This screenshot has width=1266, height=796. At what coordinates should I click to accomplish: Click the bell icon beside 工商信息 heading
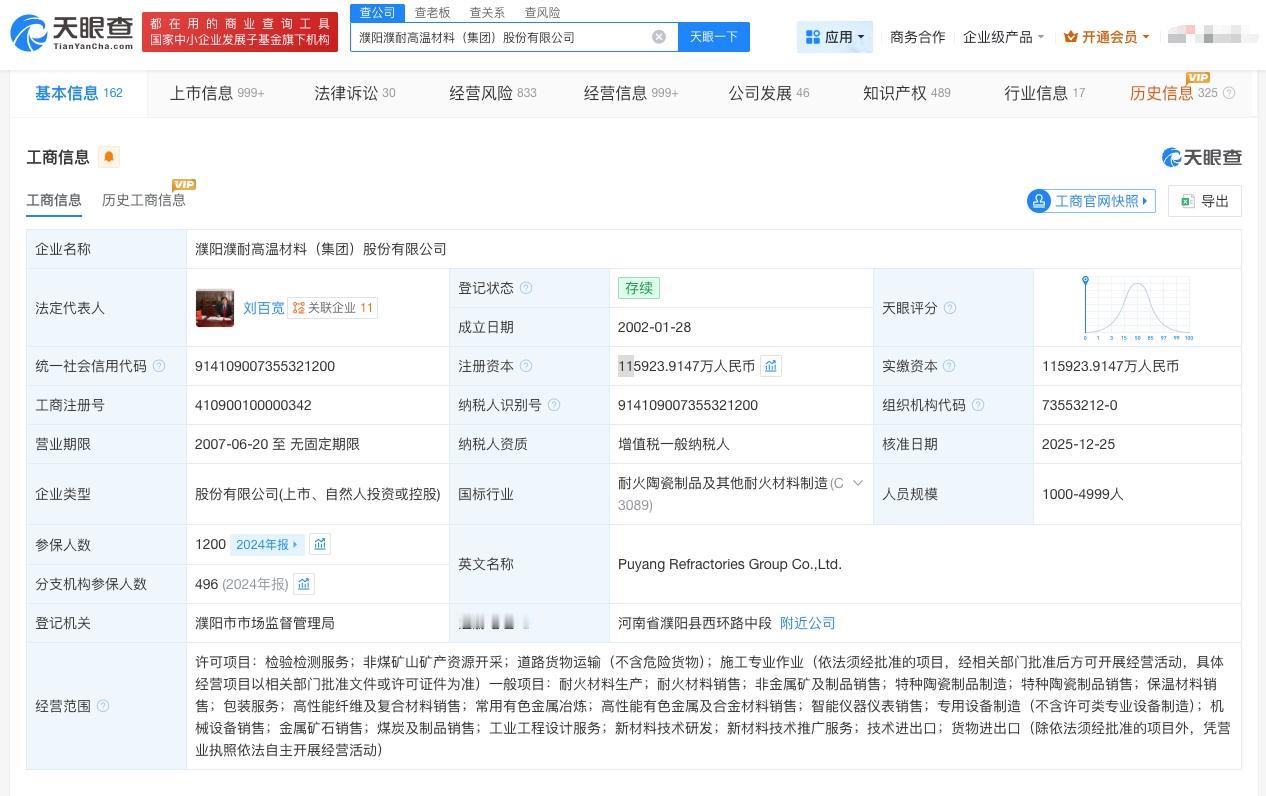(108, 157)
